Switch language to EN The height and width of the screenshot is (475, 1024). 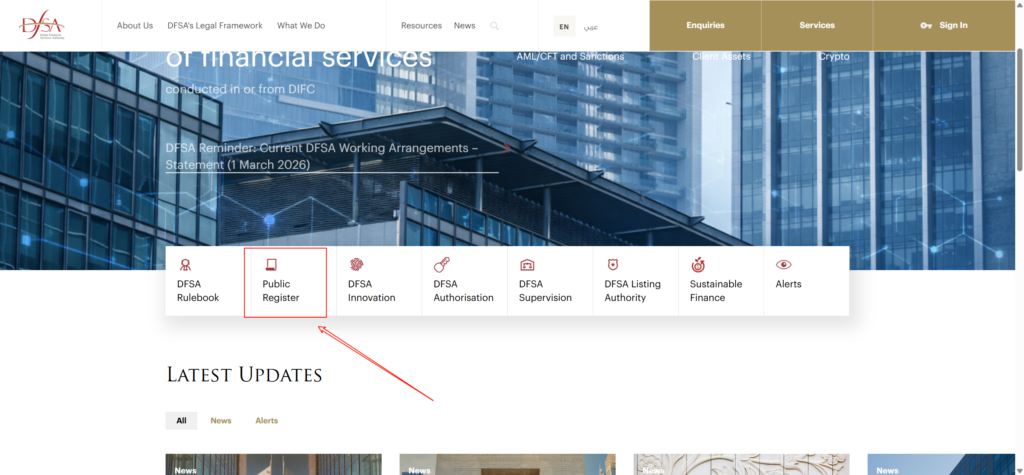pyautogui.click(x=564, y=26)
